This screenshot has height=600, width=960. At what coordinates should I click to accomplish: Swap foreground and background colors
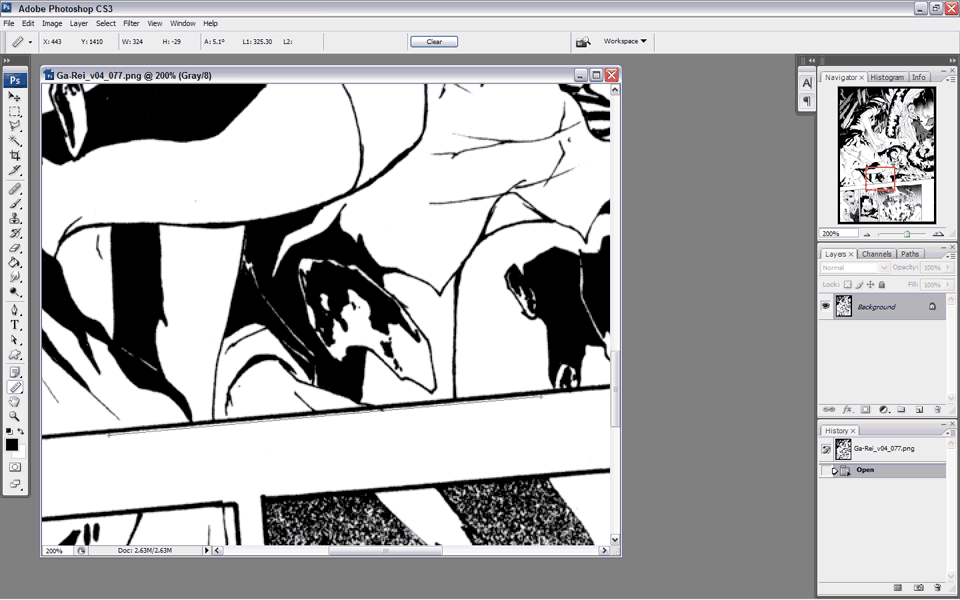21,432
